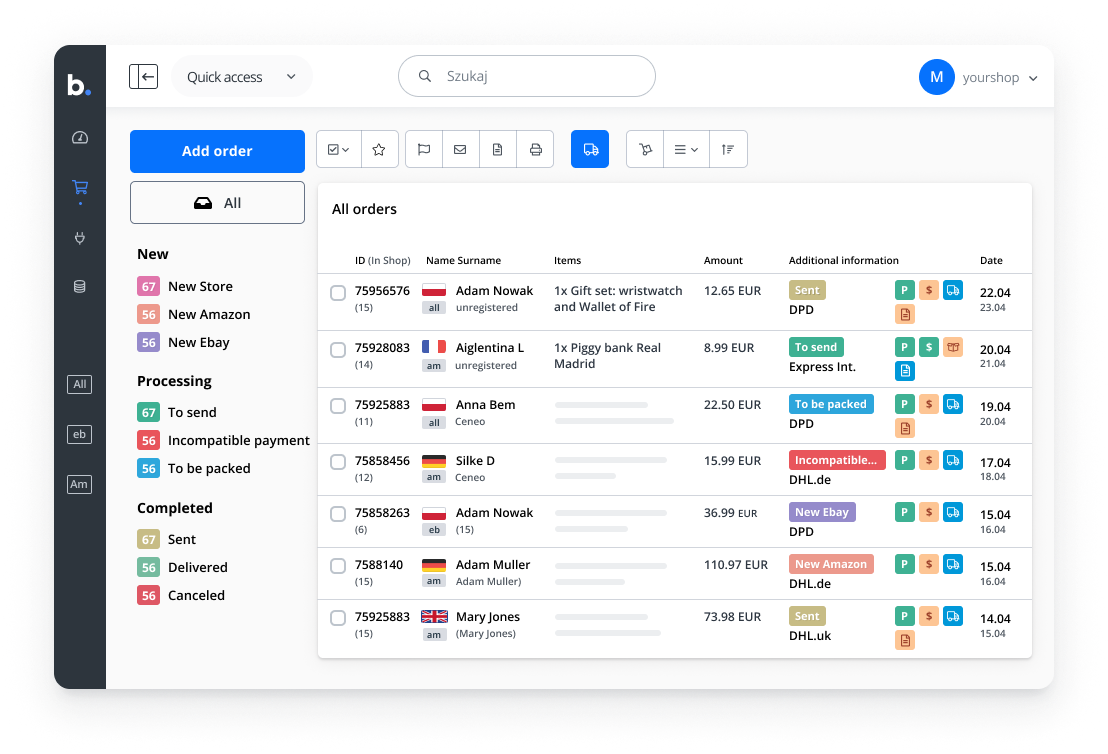Image resolution: width=1108 pixels, height=754 pixels.
Task: Open the email icon in the toolbar
Action: 460,148
